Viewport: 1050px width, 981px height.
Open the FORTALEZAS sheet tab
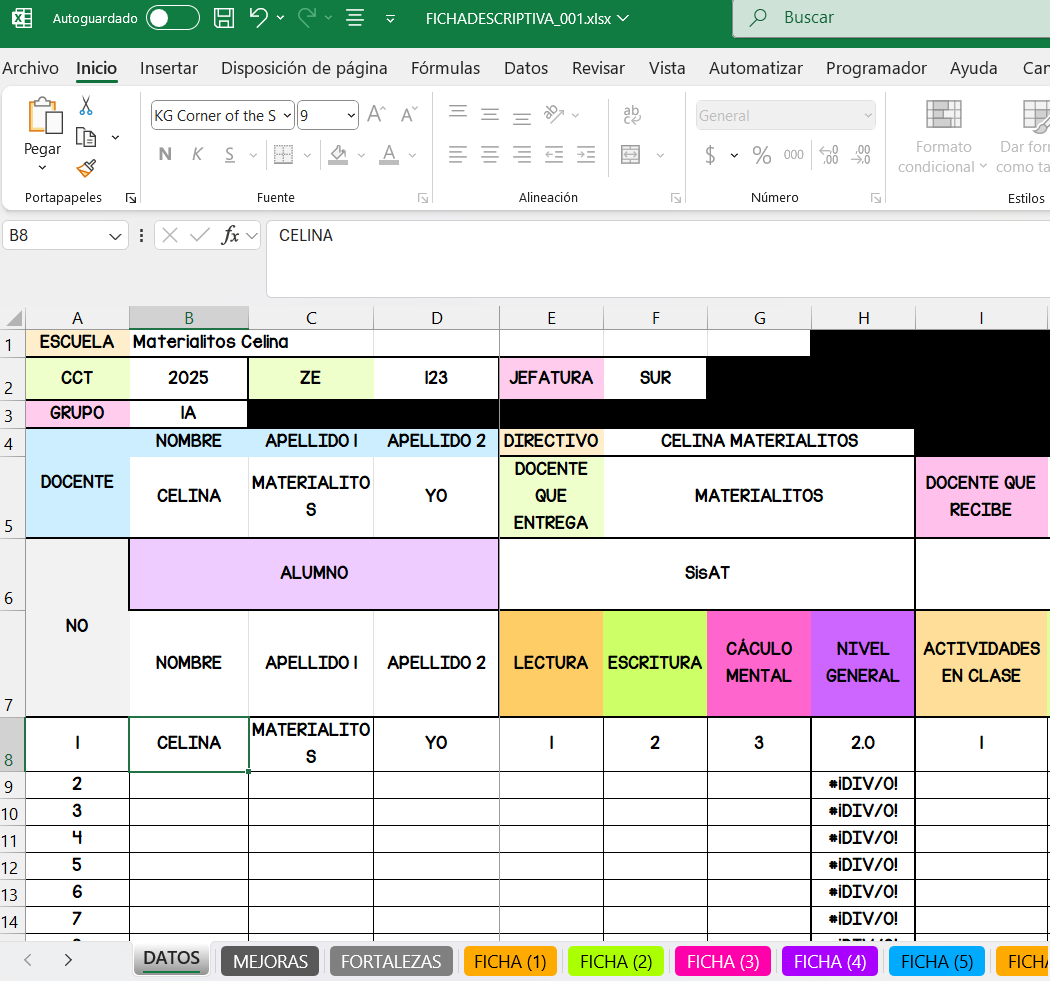click(x=391, y=962)
